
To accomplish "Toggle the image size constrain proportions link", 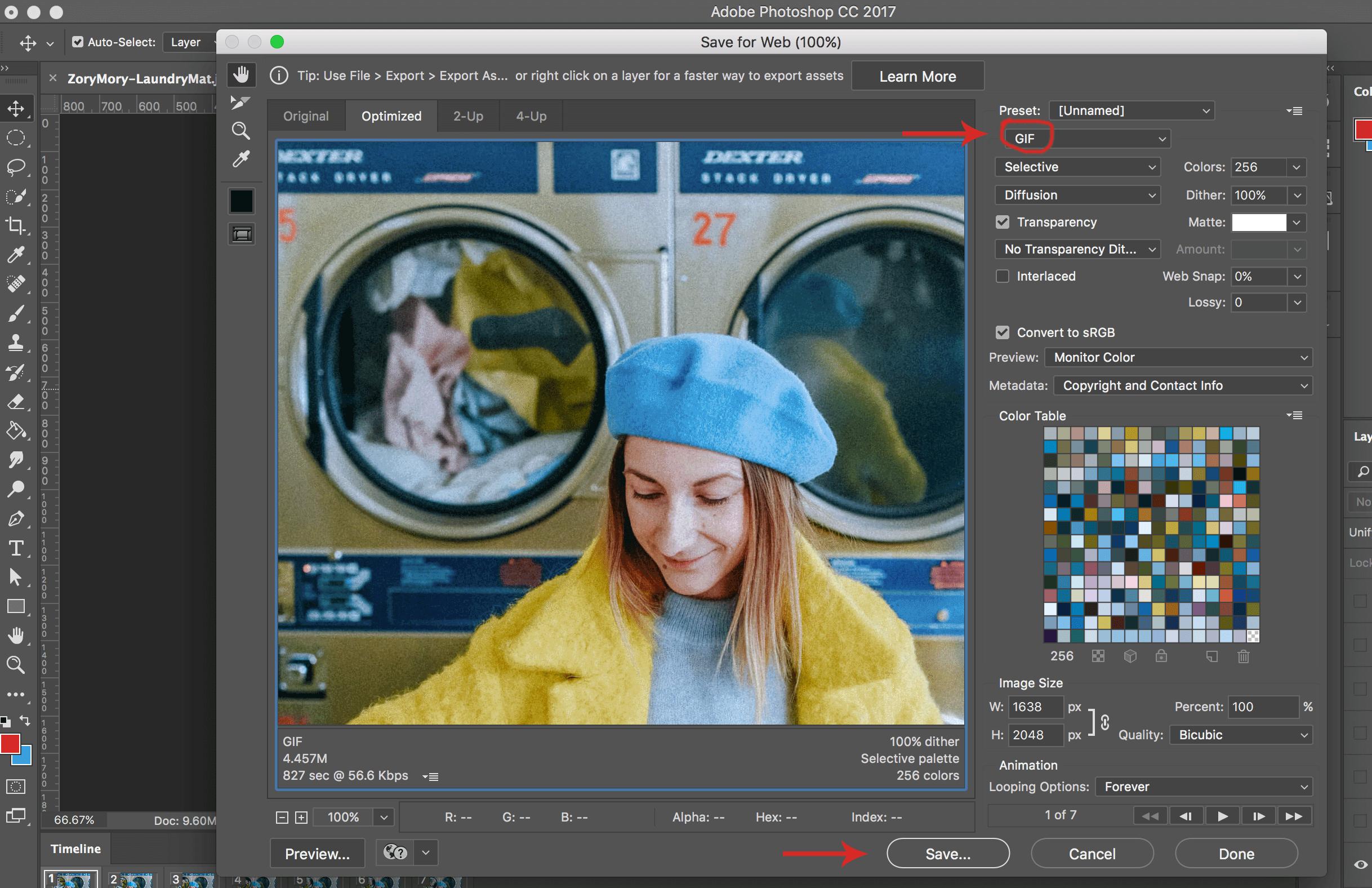I will click(1104, 722).
